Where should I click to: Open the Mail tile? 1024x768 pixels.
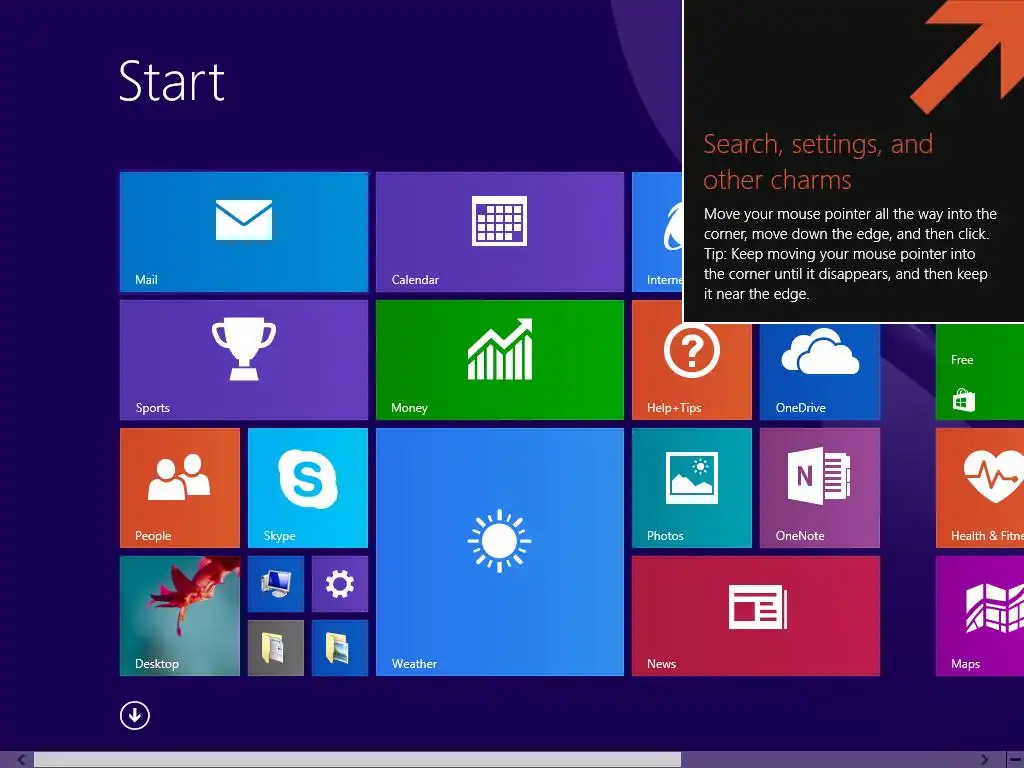point(244,232)
